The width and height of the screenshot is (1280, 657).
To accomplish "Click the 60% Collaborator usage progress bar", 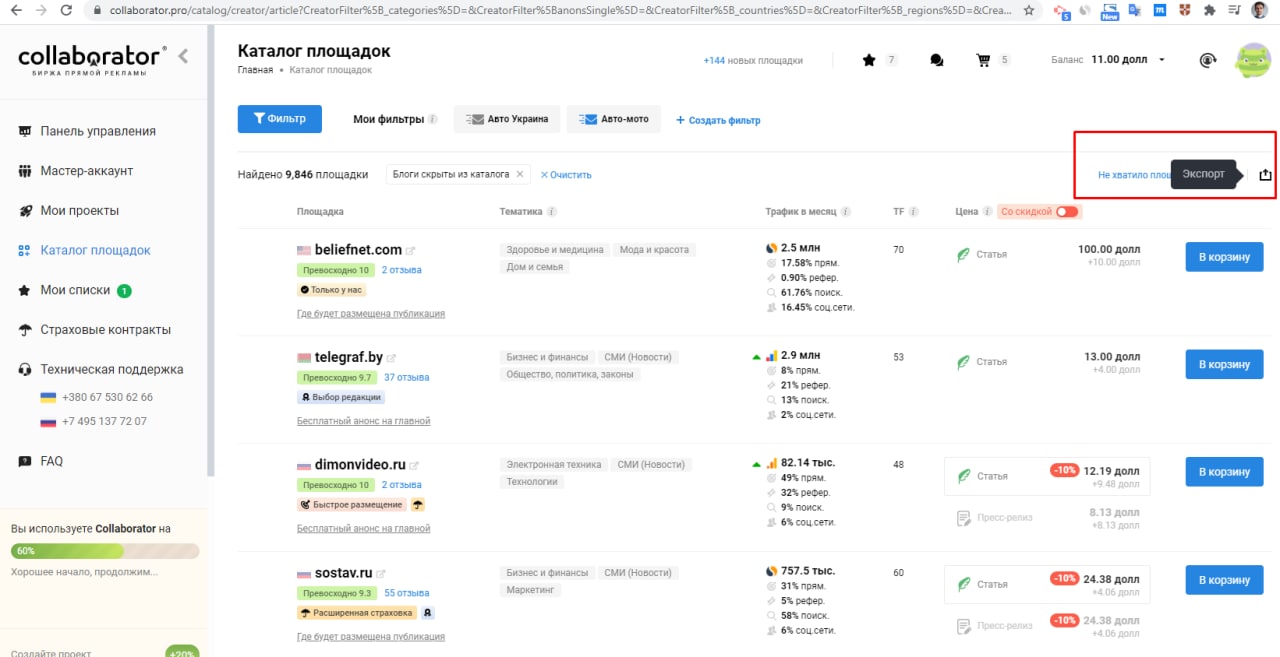I will point(105,551).
